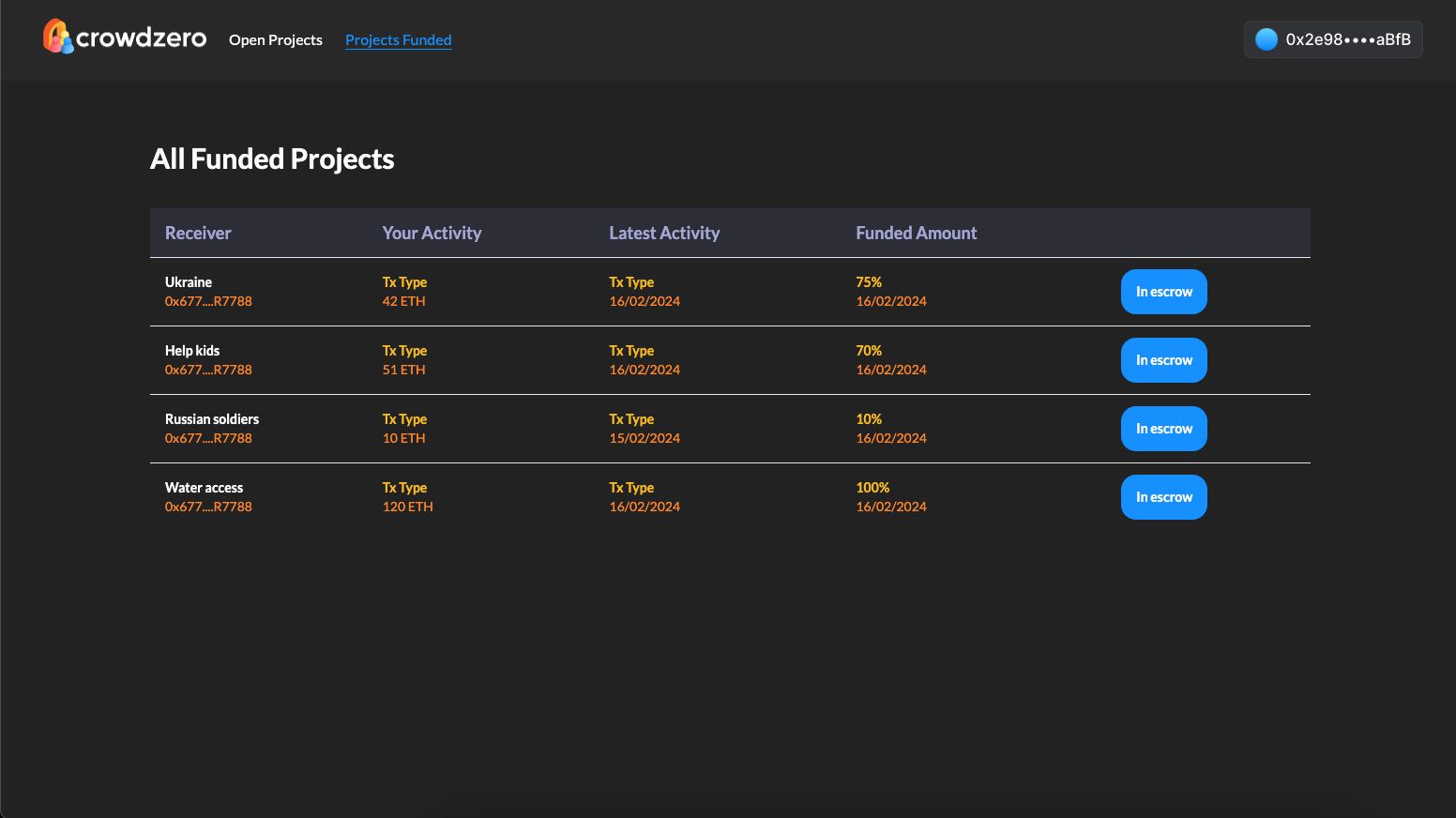Click the Help kids receiver name
The image size is (1456, 818).
point(192,350)
